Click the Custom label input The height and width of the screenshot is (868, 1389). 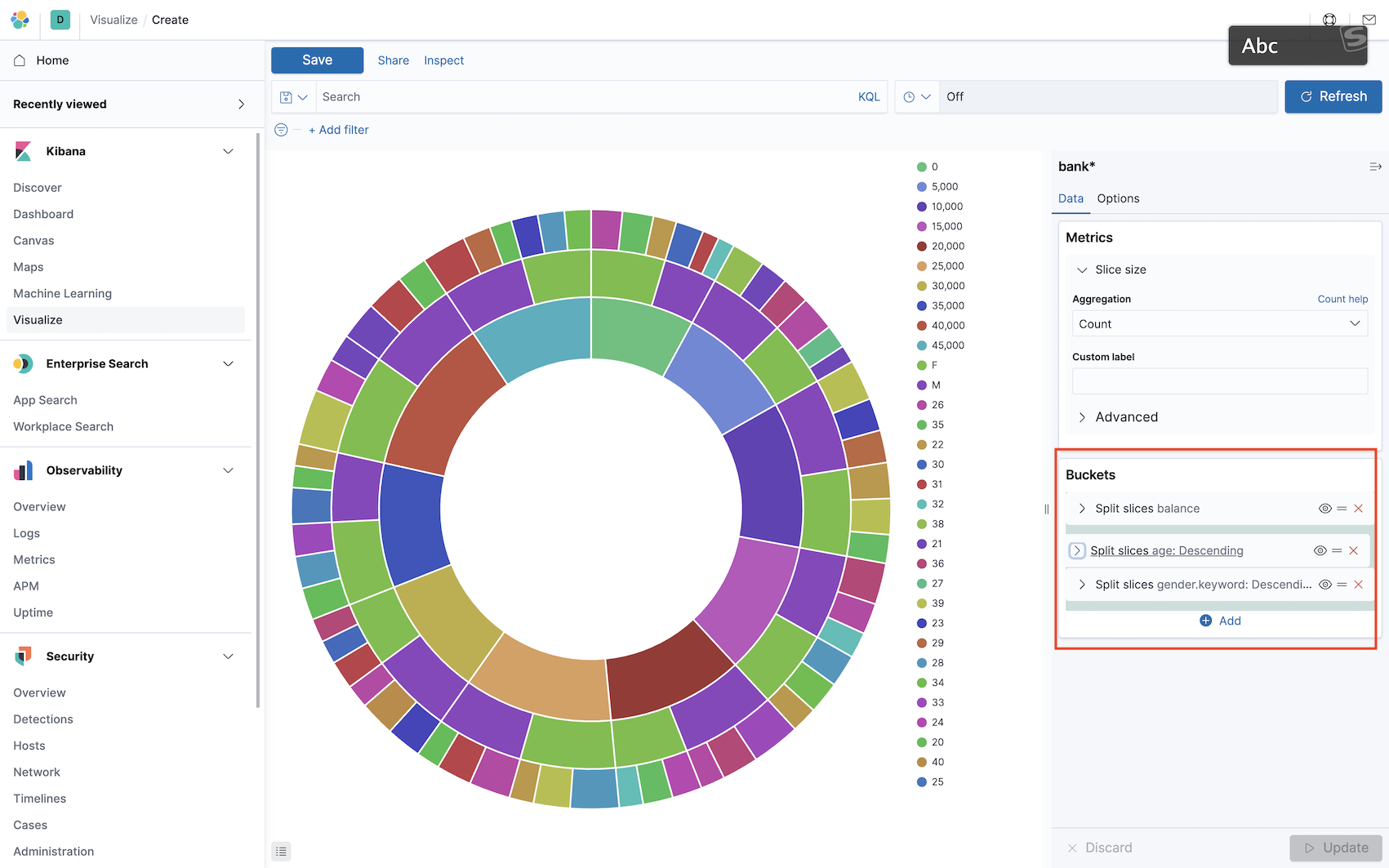[x=1220, y=381]
